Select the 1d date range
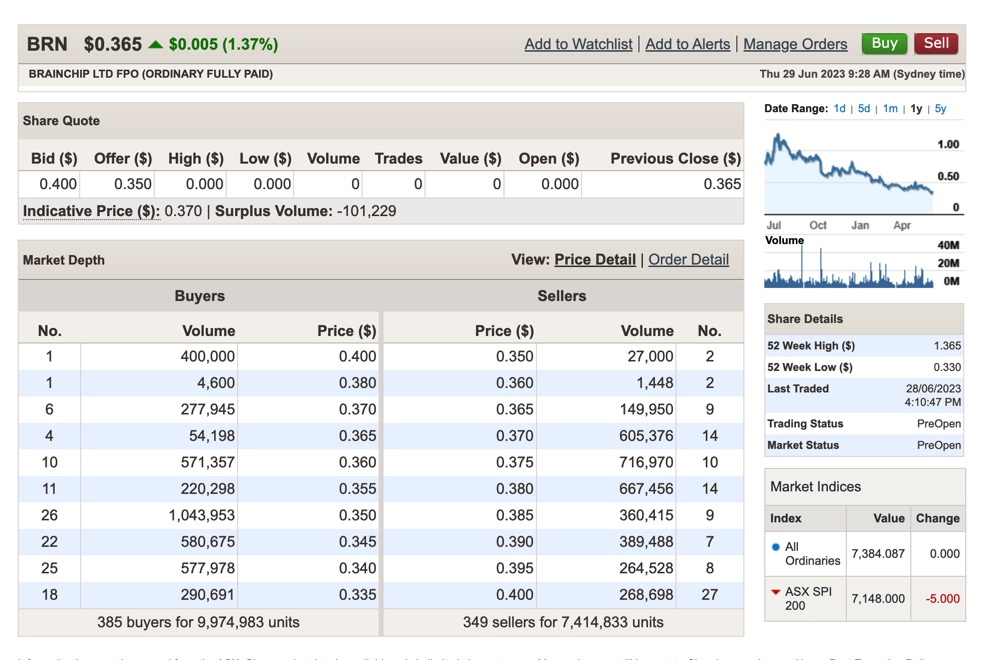986x660 pixels. click(839, 108)
